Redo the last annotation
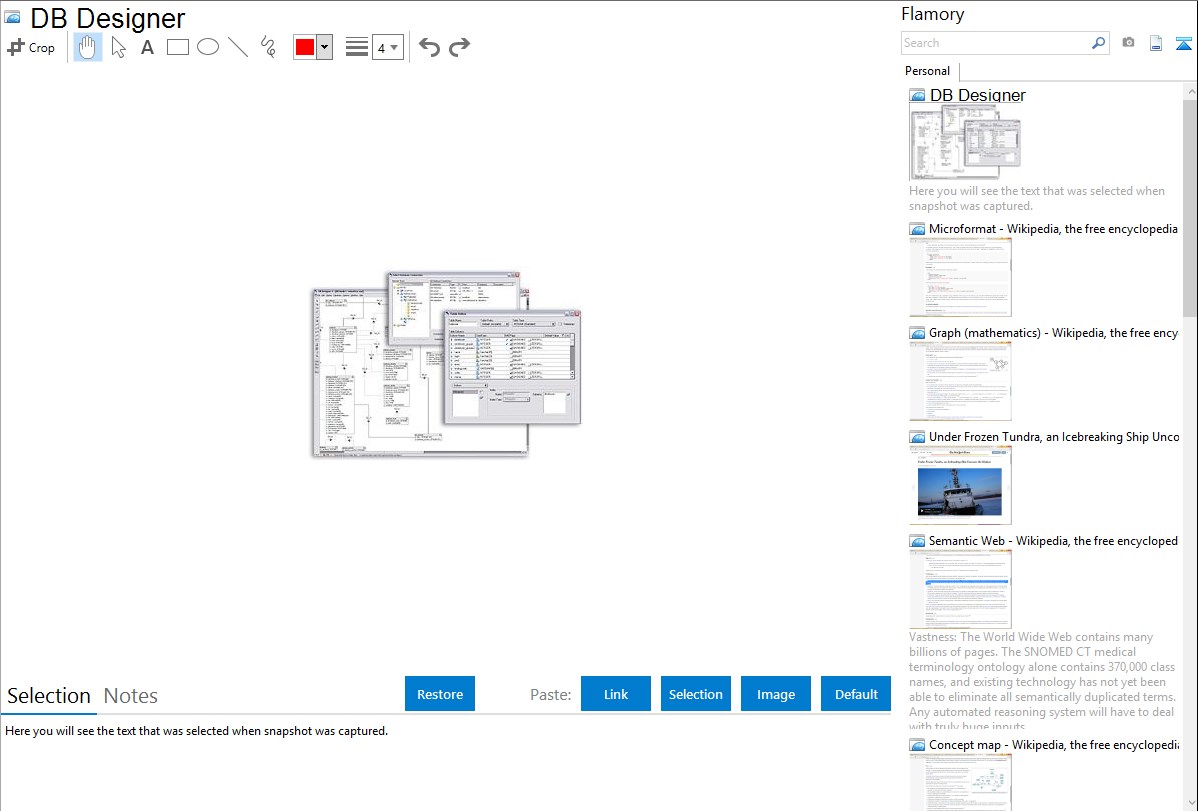The height and width of the screenshot is (811, 1198). [x=459, y=47]
